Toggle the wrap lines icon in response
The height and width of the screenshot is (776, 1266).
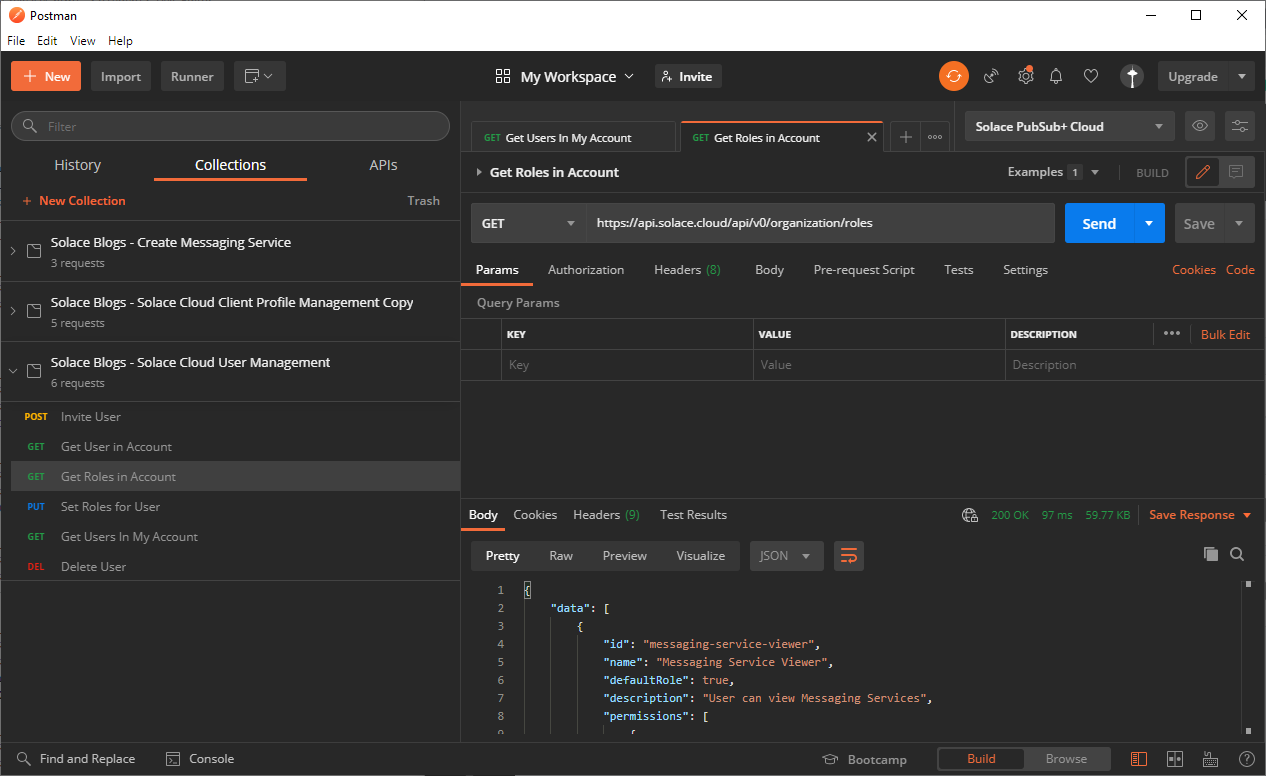[848, 556]
